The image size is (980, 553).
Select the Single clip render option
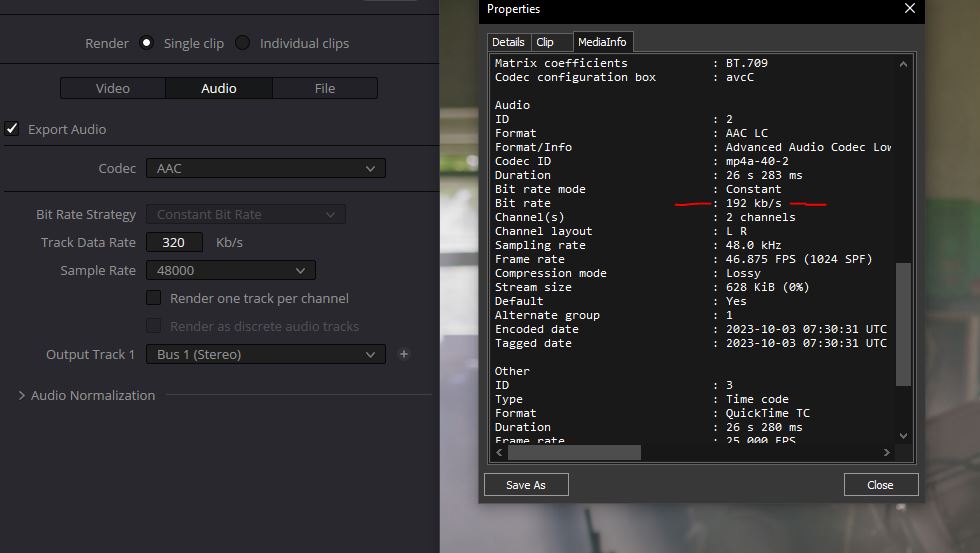tap(146, 43)
